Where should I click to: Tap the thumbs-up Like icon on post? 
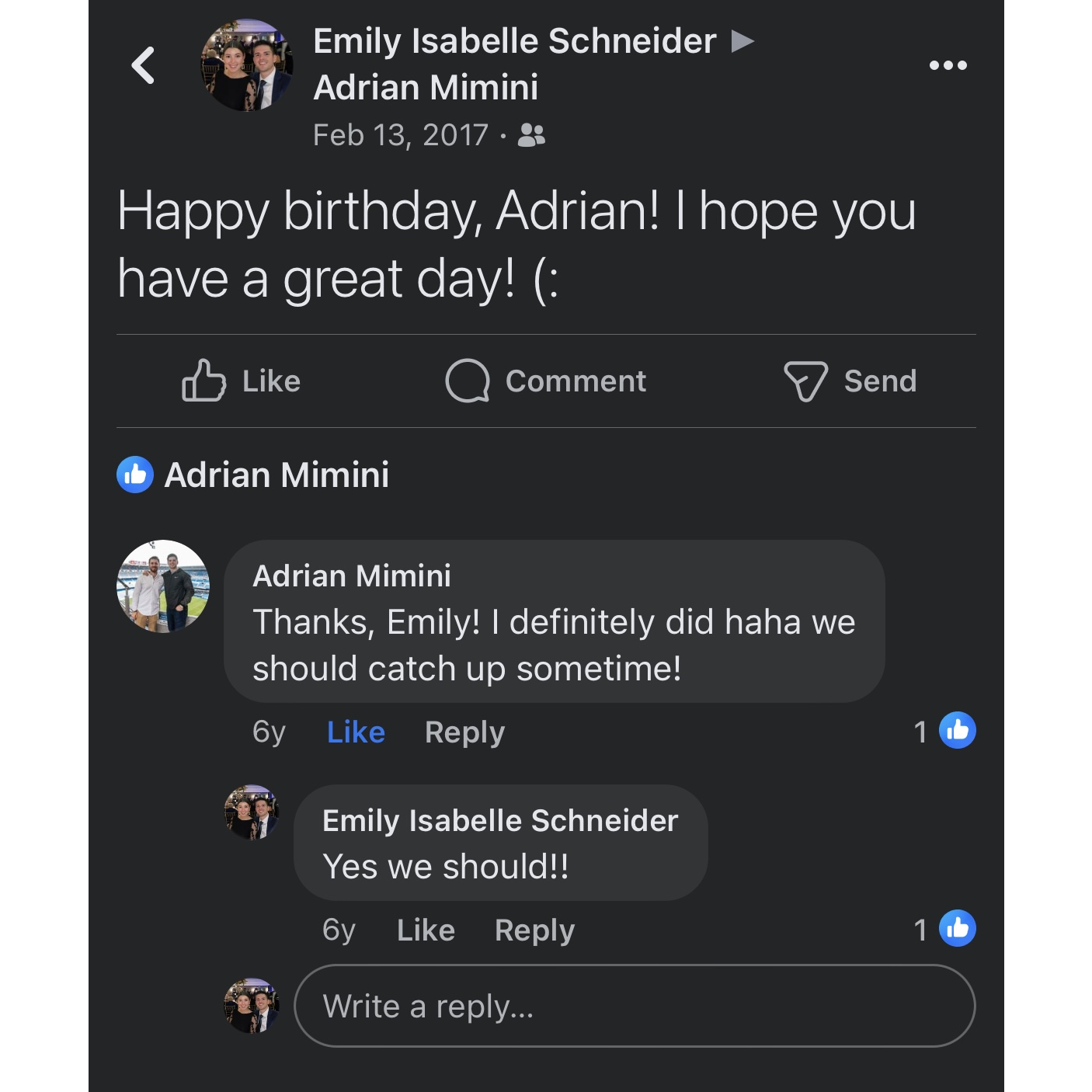pyautogui.click(x=203, y=381)
